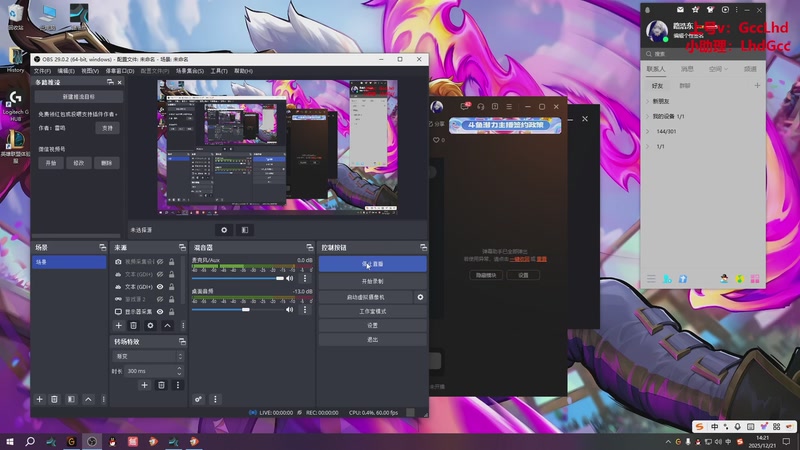Add a scene transition with the plus icon

(x=144, y=385)
